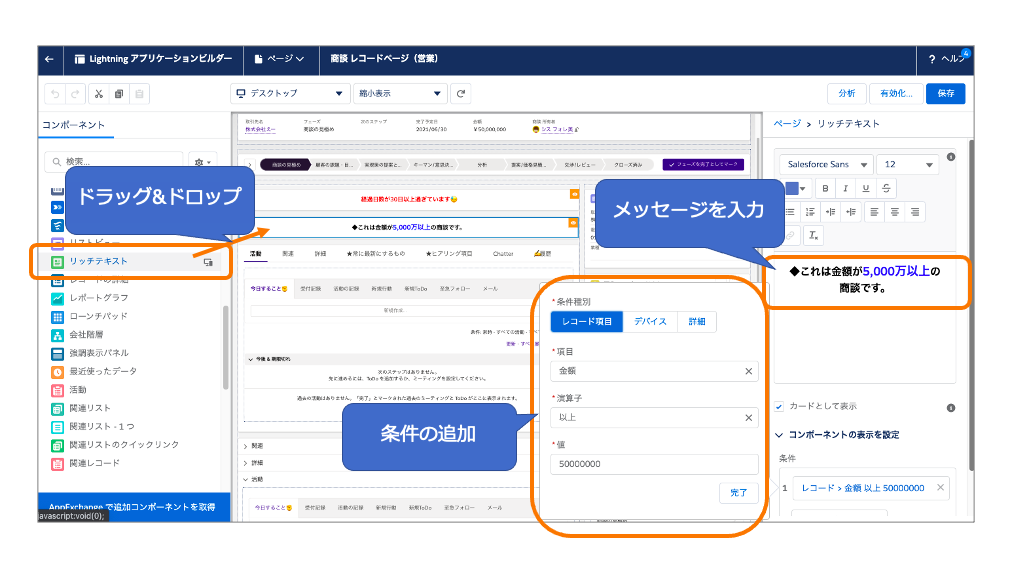Image resolution: width=1010 pixels, height=569 pixels.
Task: Open component list settings gear dropdown
Action: tap(203, 162)
